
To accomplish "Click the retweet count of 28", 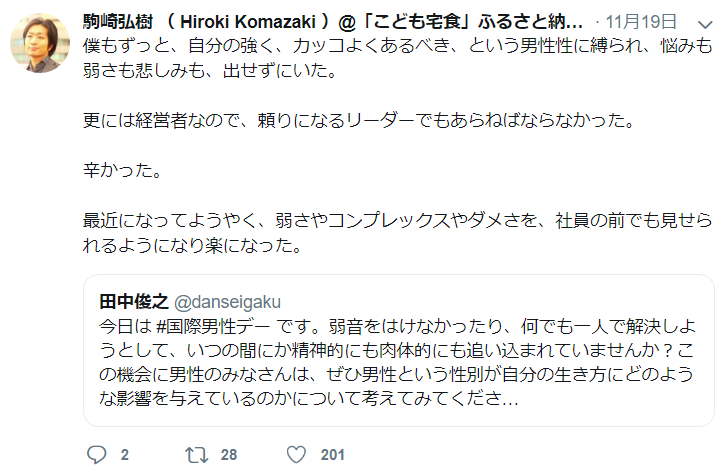I will tap(229, 455).
